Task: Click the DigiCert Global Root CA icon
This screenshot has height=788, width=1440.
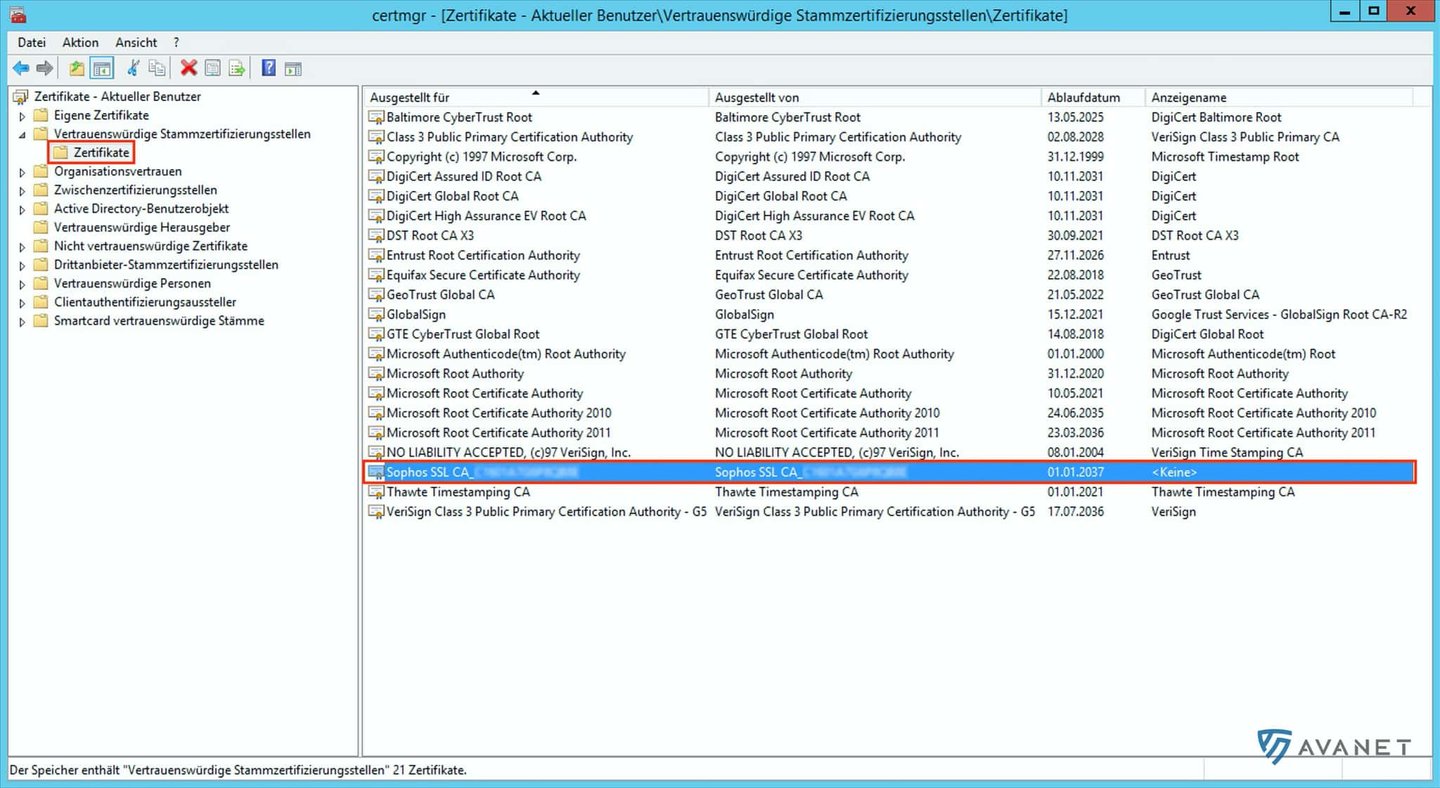Action: point(376,196)
